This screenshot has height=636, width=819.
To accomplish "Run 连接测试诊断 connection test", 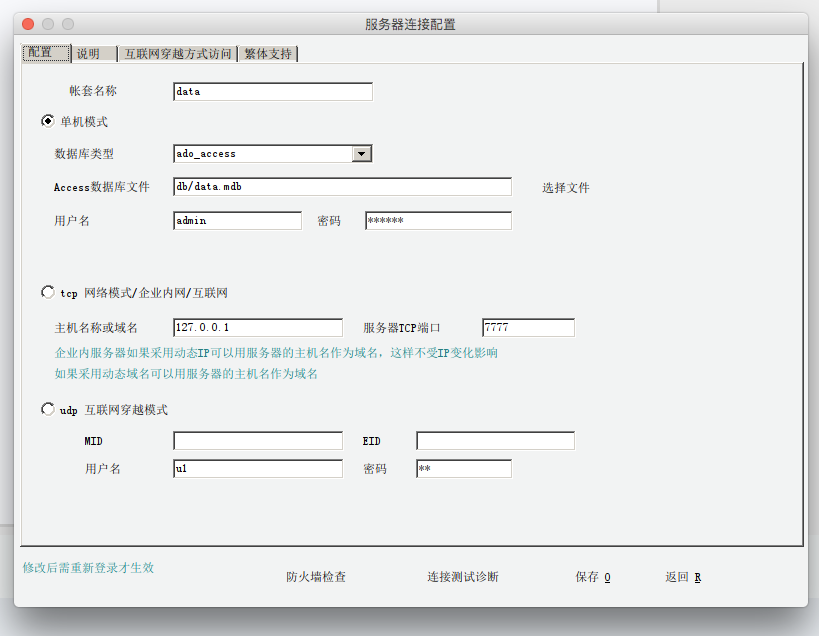I will (462, 577).
